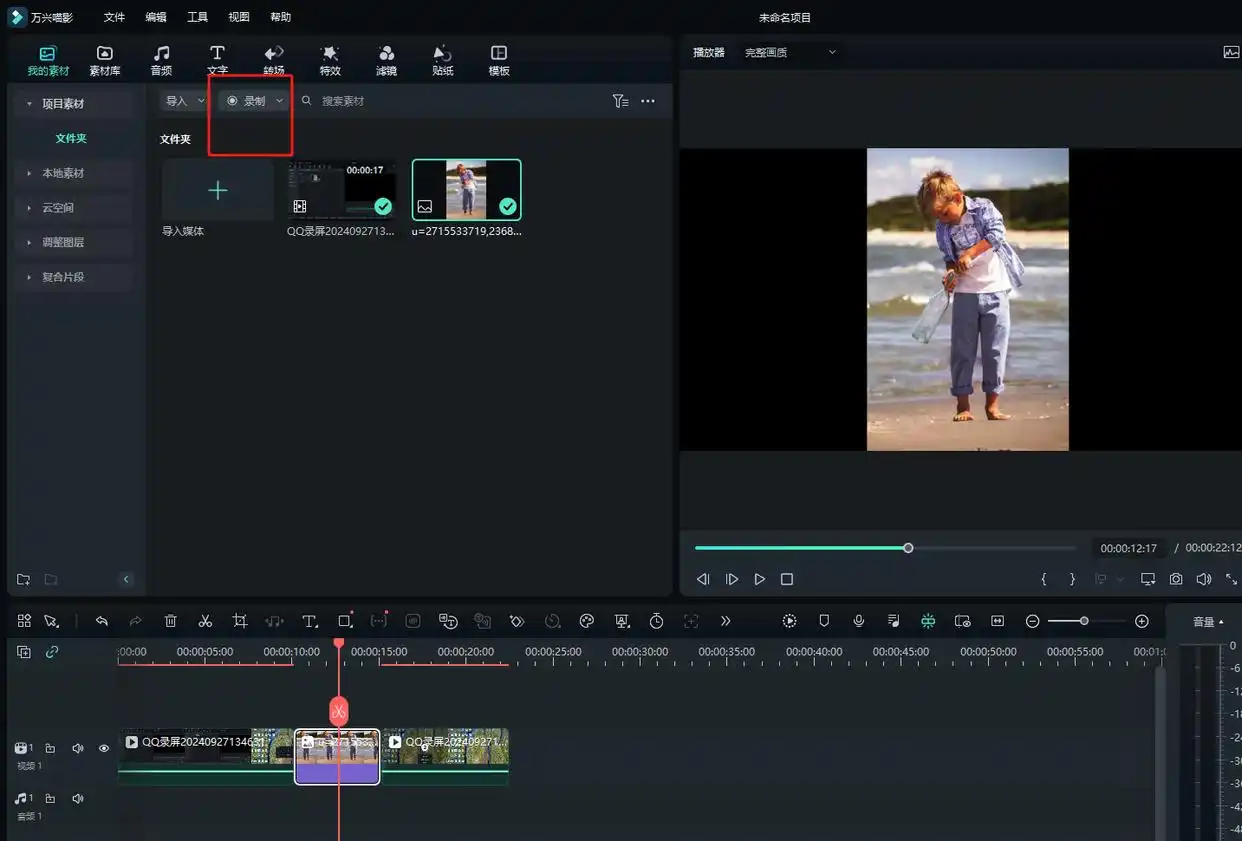The image size is (1242, 841).
Task: Click the split scissors icon in timeline toolbar
Action: coord(205,621)
